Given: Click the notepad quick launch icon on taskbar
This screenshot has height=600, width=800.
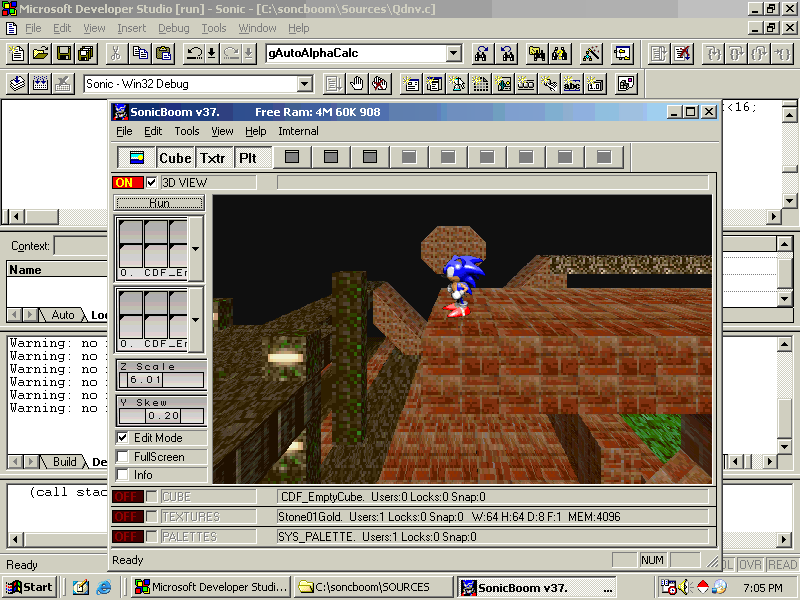Looking at the screenshot, I should tap(80, 587).
